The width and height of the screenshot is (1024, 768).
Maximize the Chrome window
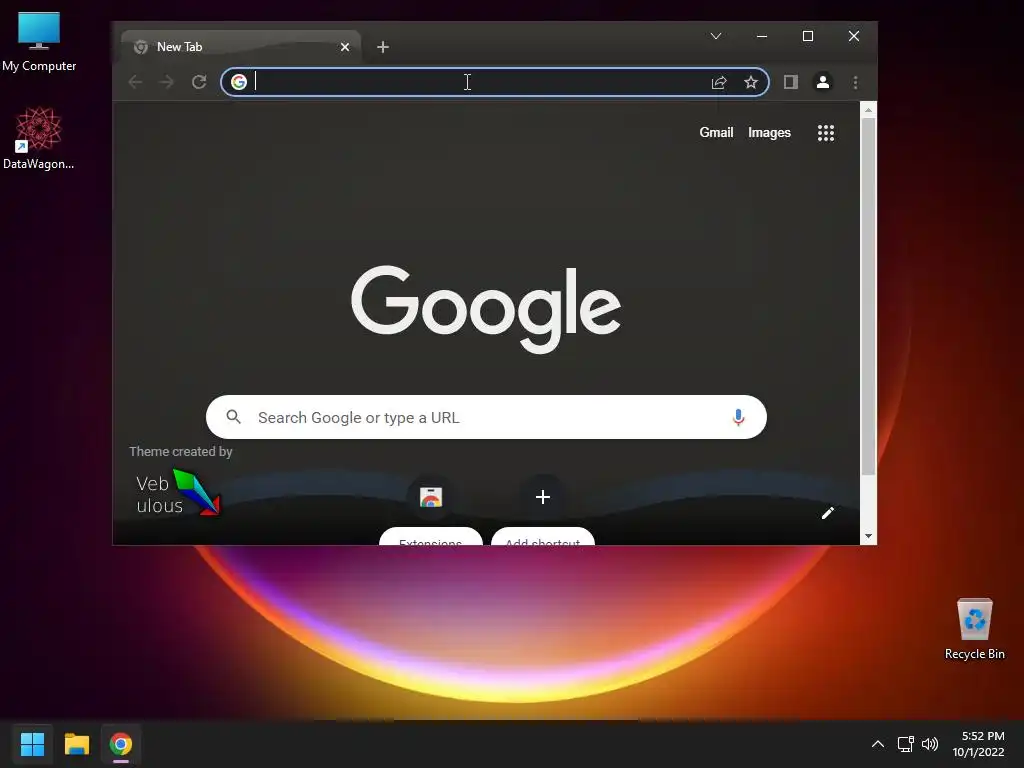click(x=808, y=36)
